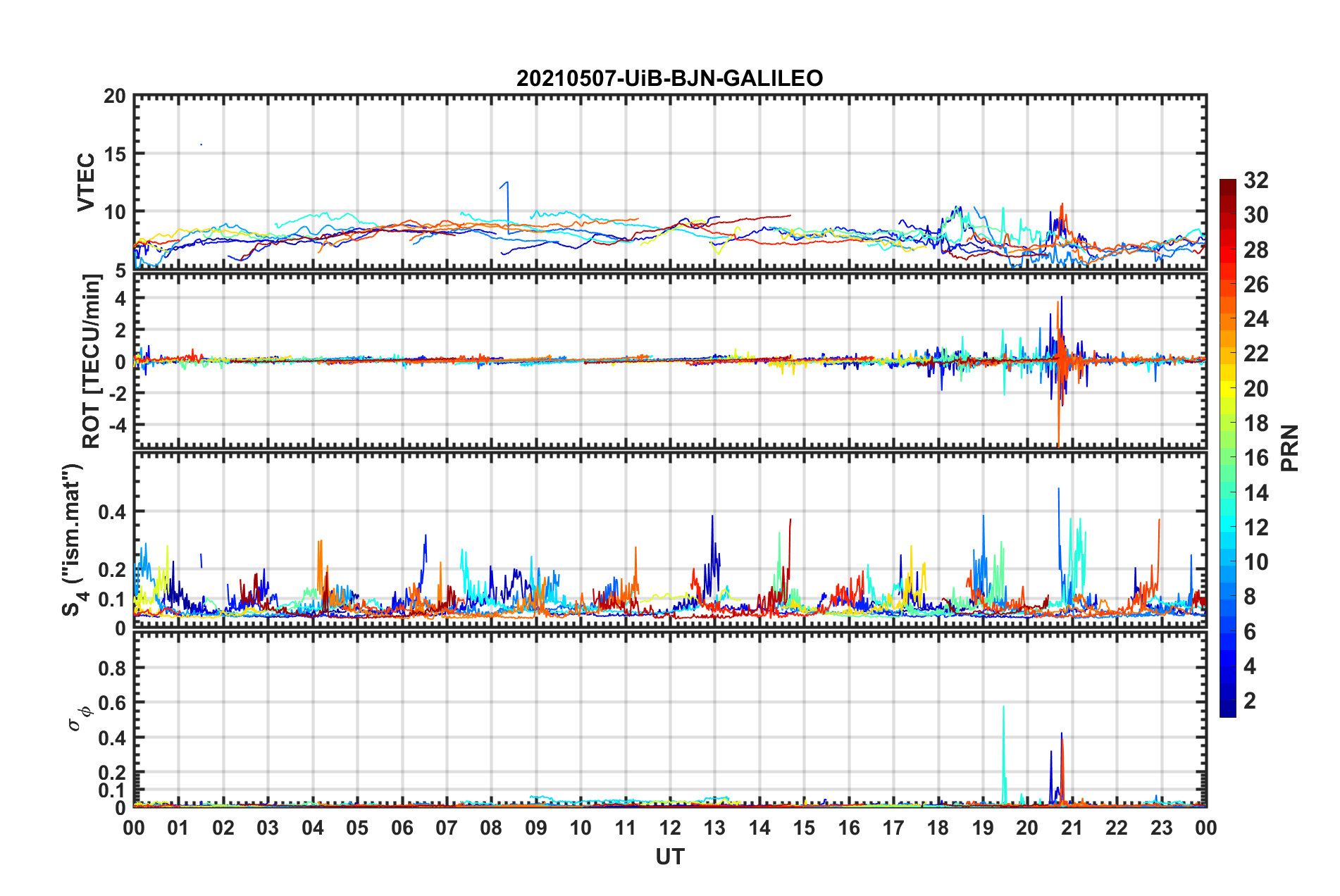
Task: Click x-axis hour tick 21
Action: 1072,828
